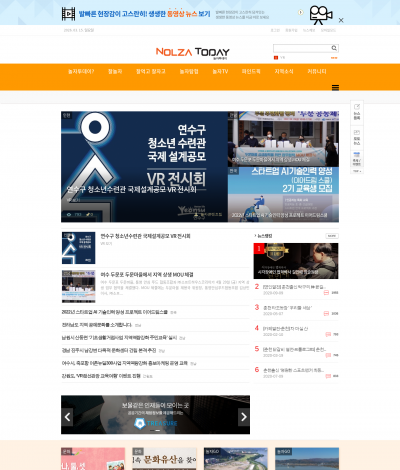Open the rank 3 ranking article
The image size is (400, 470).
[x=287, y=308]
